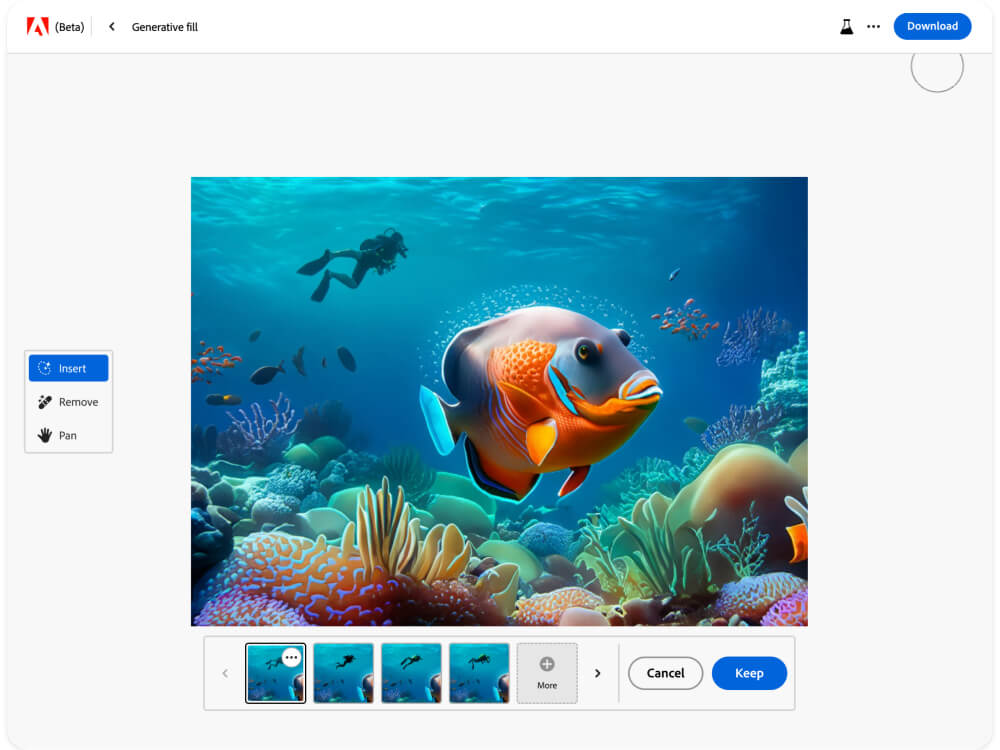Viewport: 1000px width, 750px height.
Task: Select the first generated variation thumbnail
Action: tap(270, 680)
